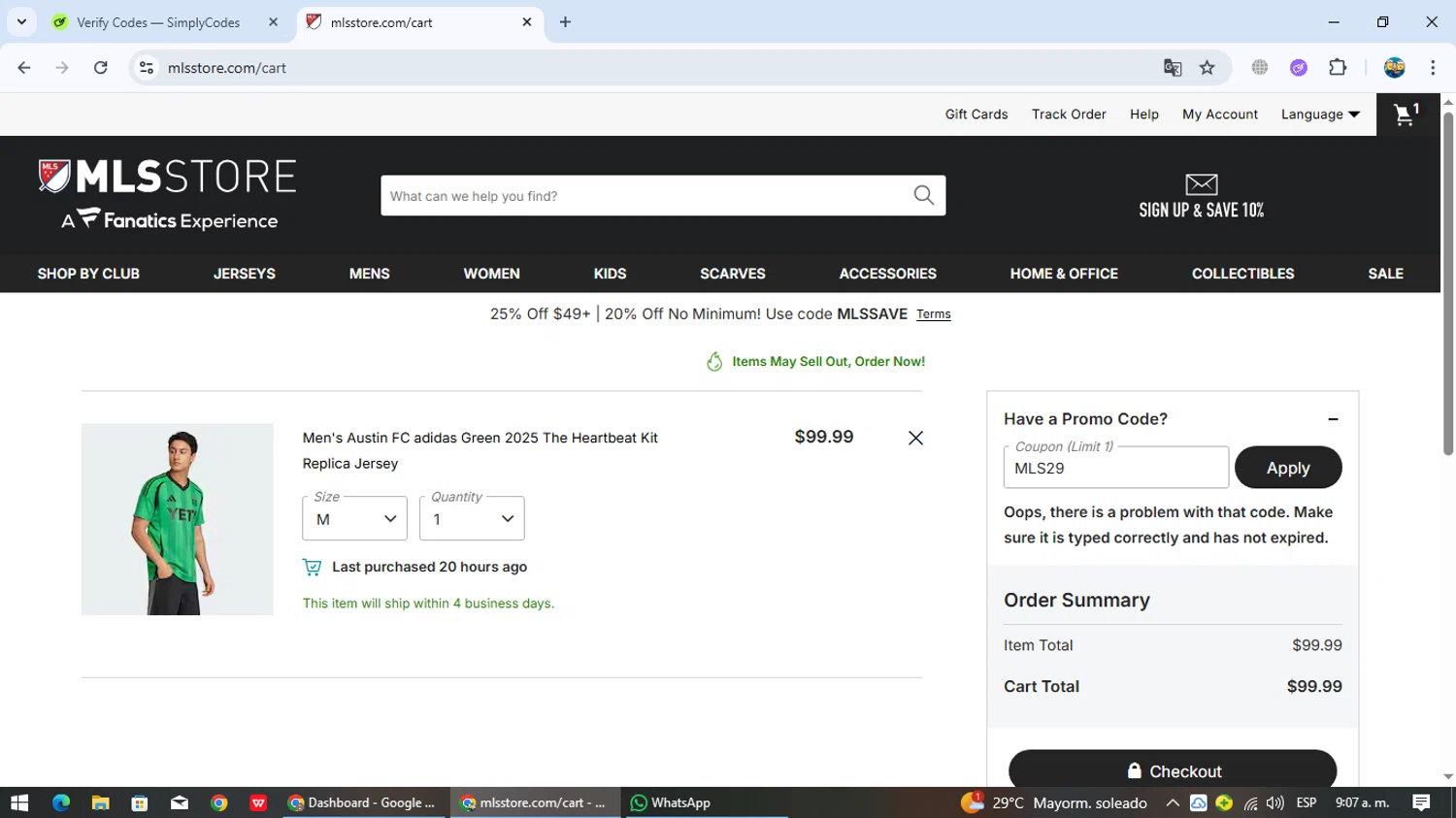Open Sale menu
This screenshot has width=1456, height=818.
click(1385, 274)
